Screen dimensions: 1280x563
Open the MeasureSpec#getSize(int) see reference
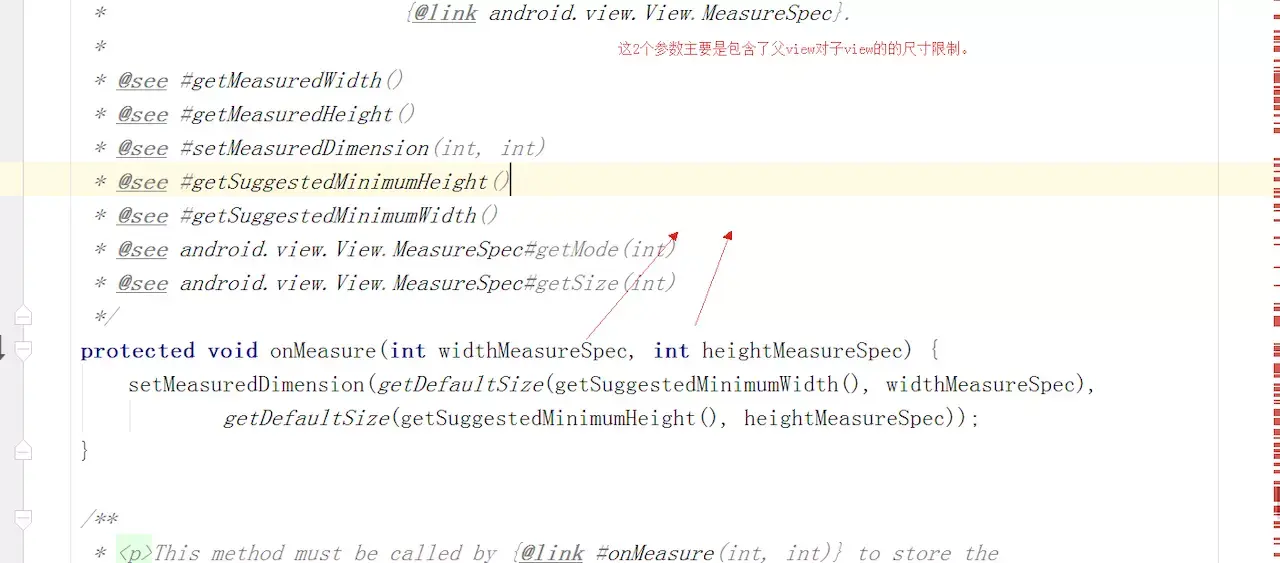coord(428,284)
